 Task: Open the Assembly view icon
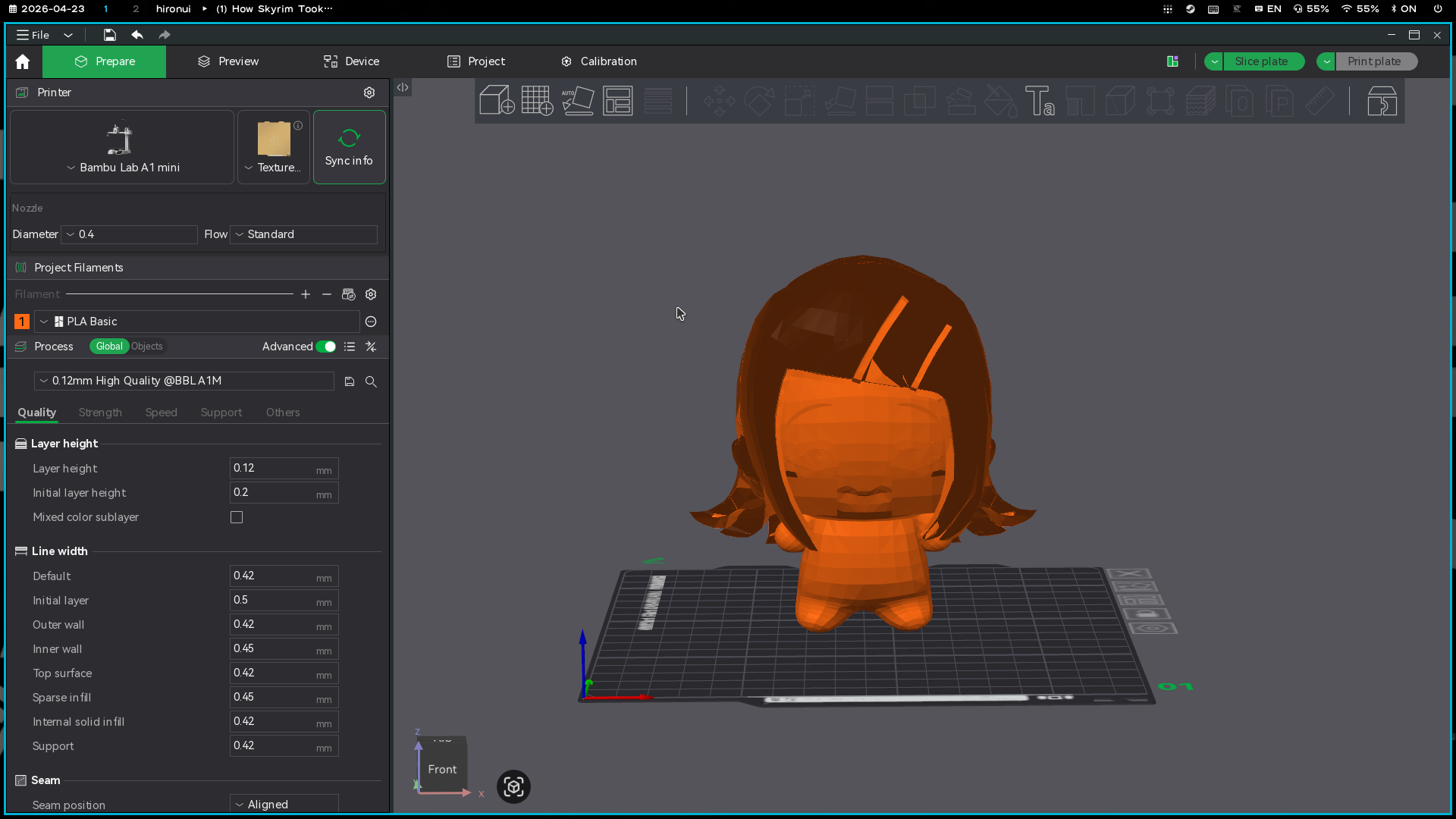1382,100
